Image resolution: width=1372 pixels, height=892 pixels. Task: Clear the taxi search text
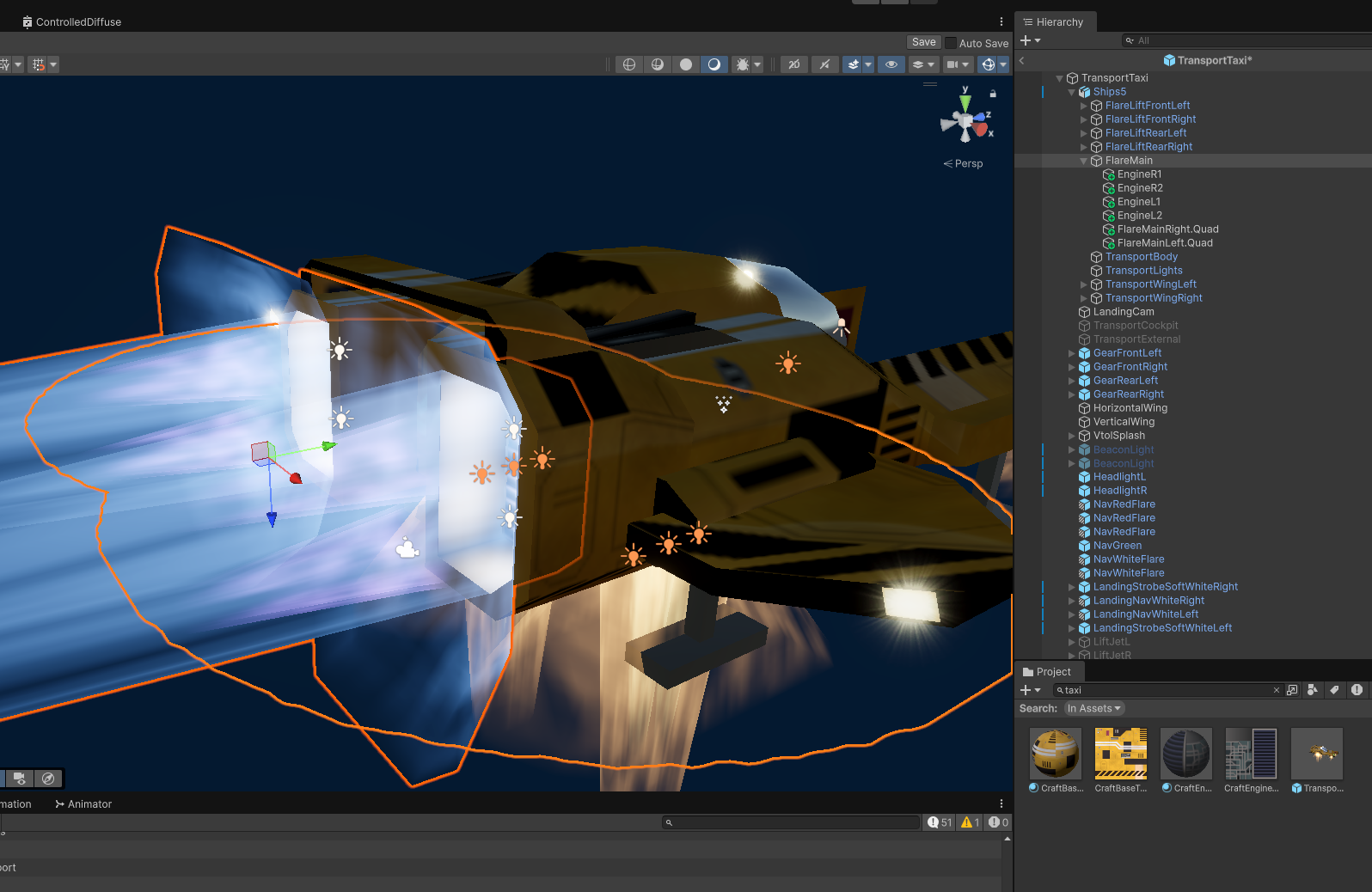pyautogui.click(x=1277, y=690)
